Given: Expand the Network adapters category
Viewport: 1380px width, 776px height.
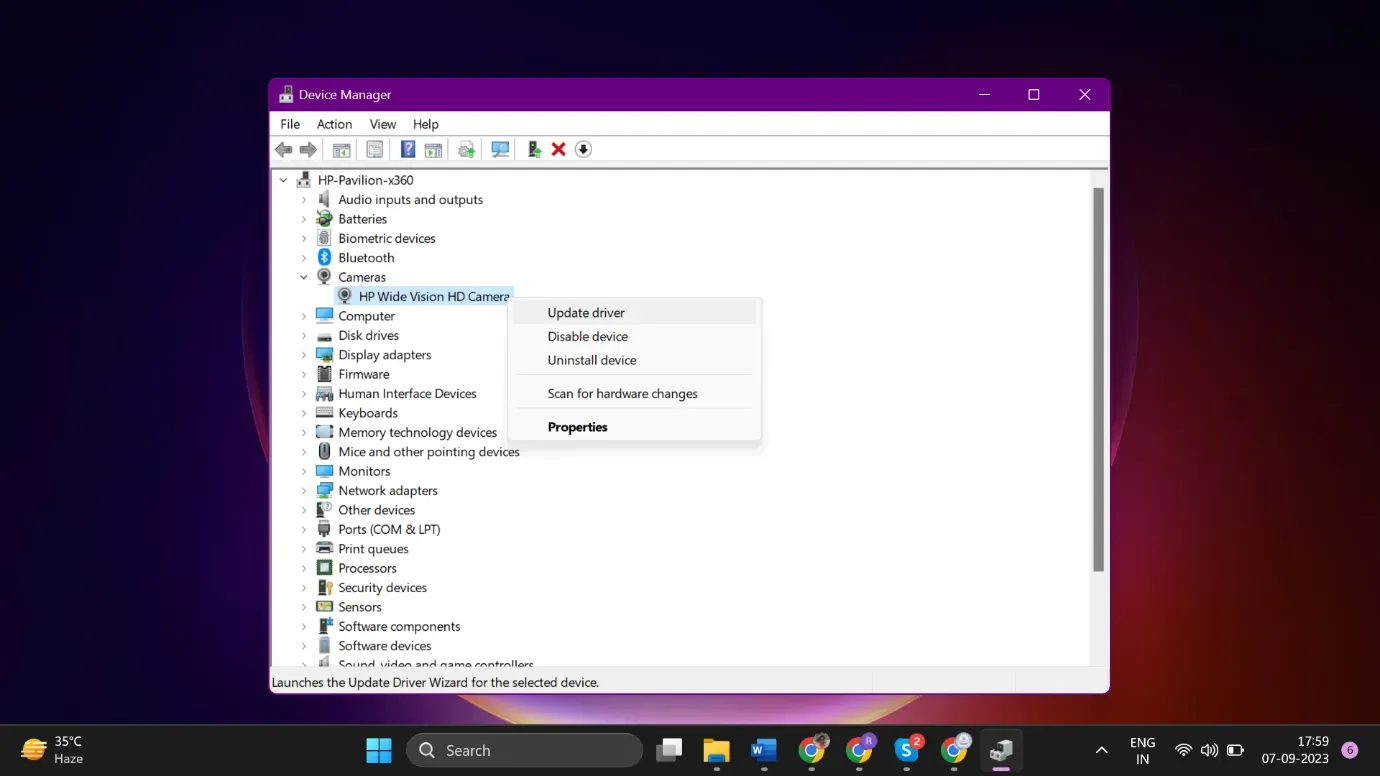Looking at the screenshot, I should pyautogui.click(x=304, y=490).
